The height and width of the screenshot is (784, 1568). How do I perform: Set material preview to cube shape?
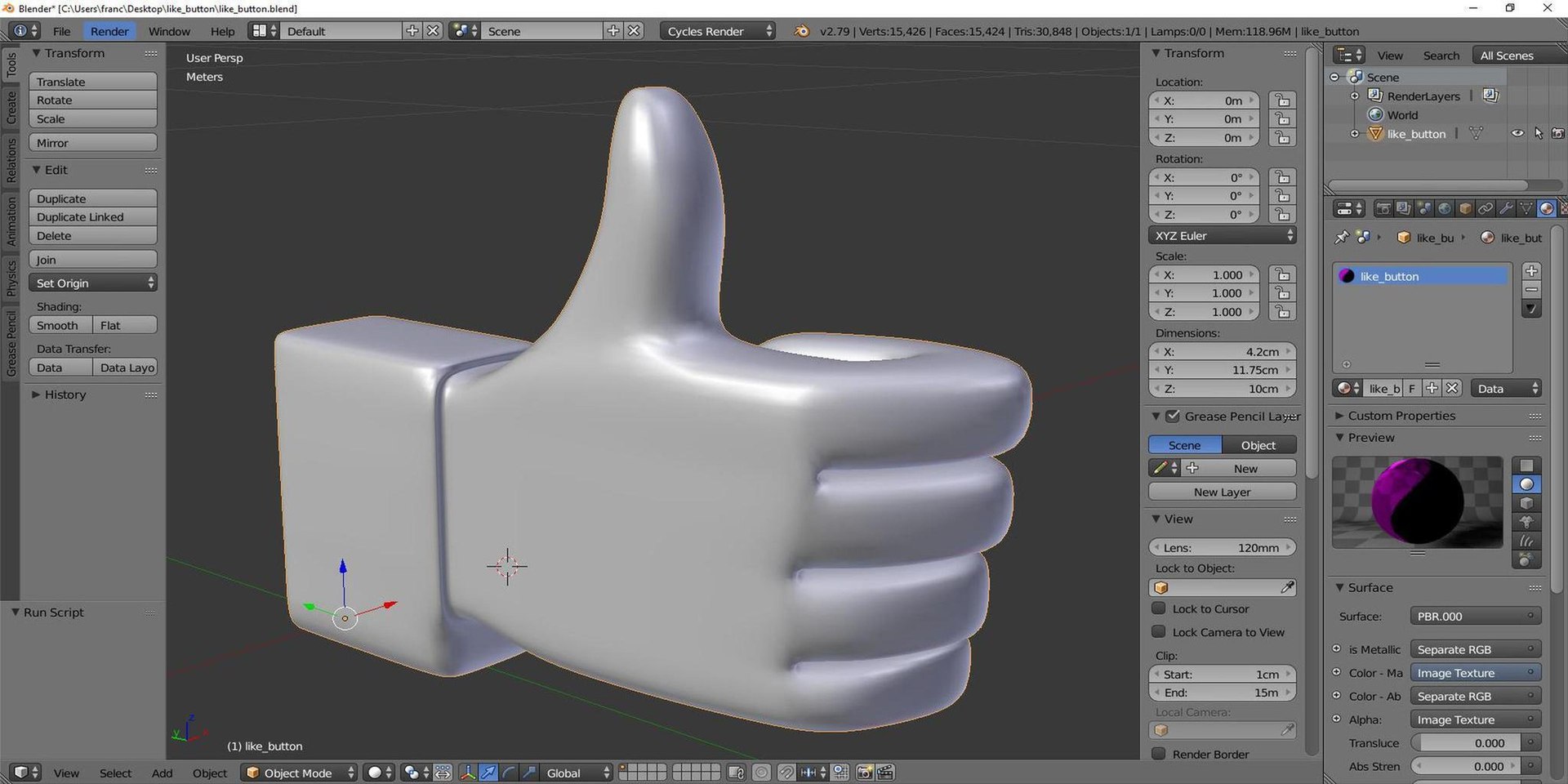pos(1526,503)
